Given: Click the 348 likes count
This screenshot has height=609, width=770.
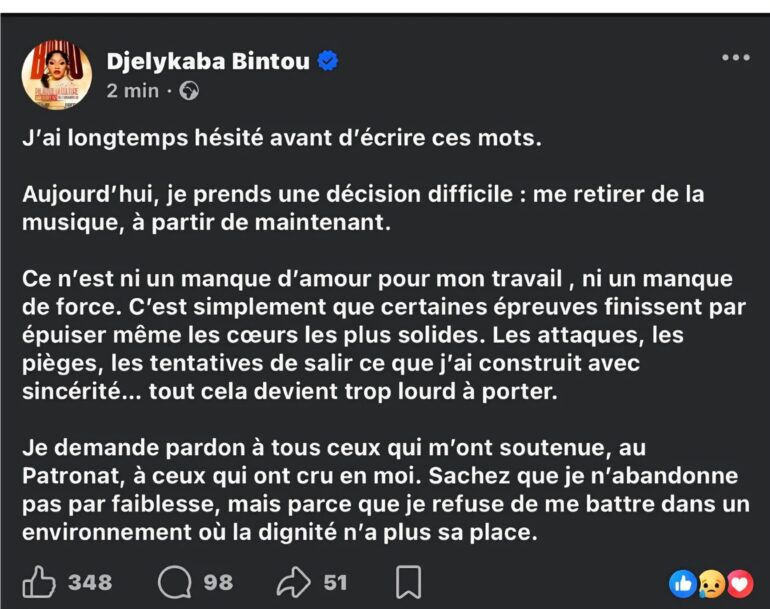Looking at the screenshot, I should point(90,582).
